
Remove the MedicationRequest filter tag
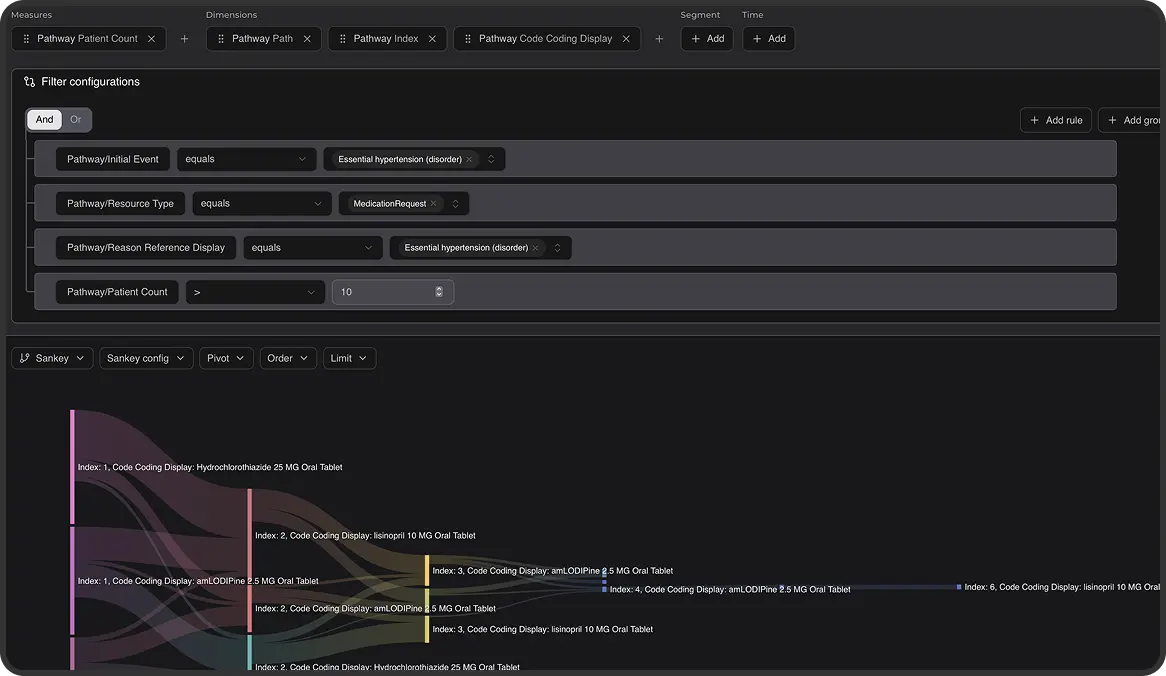(433, 204)
